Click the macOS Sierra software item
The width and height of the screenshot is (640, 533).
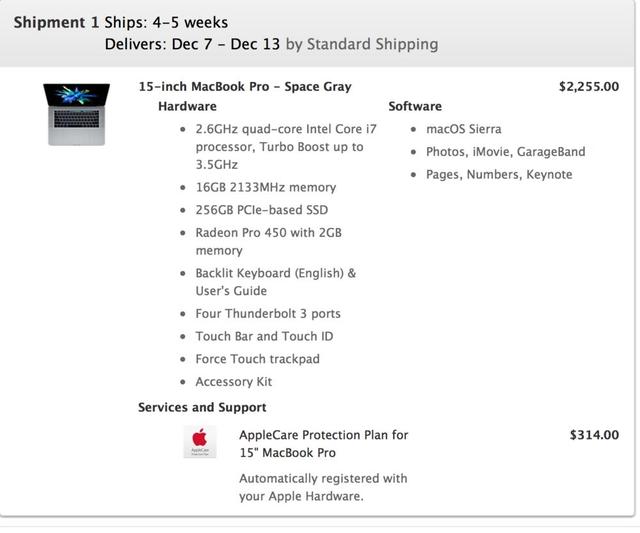[x=464, y=129]
